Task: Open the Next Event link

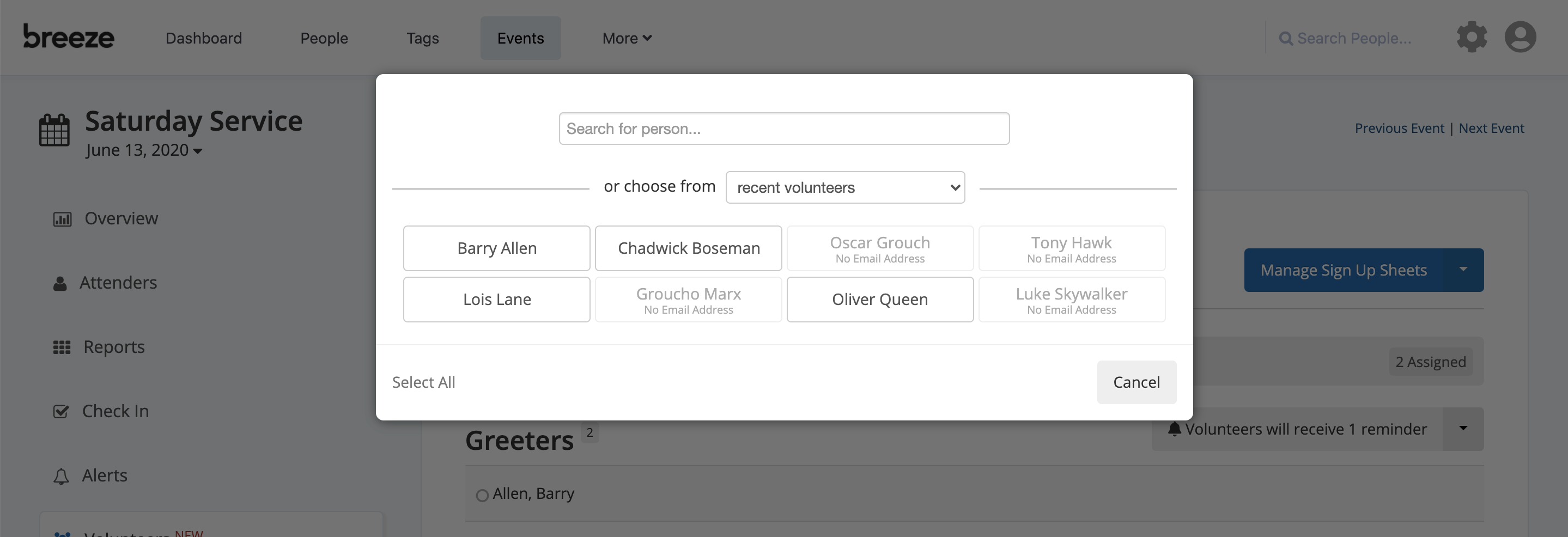Action: click(1491, 129)
